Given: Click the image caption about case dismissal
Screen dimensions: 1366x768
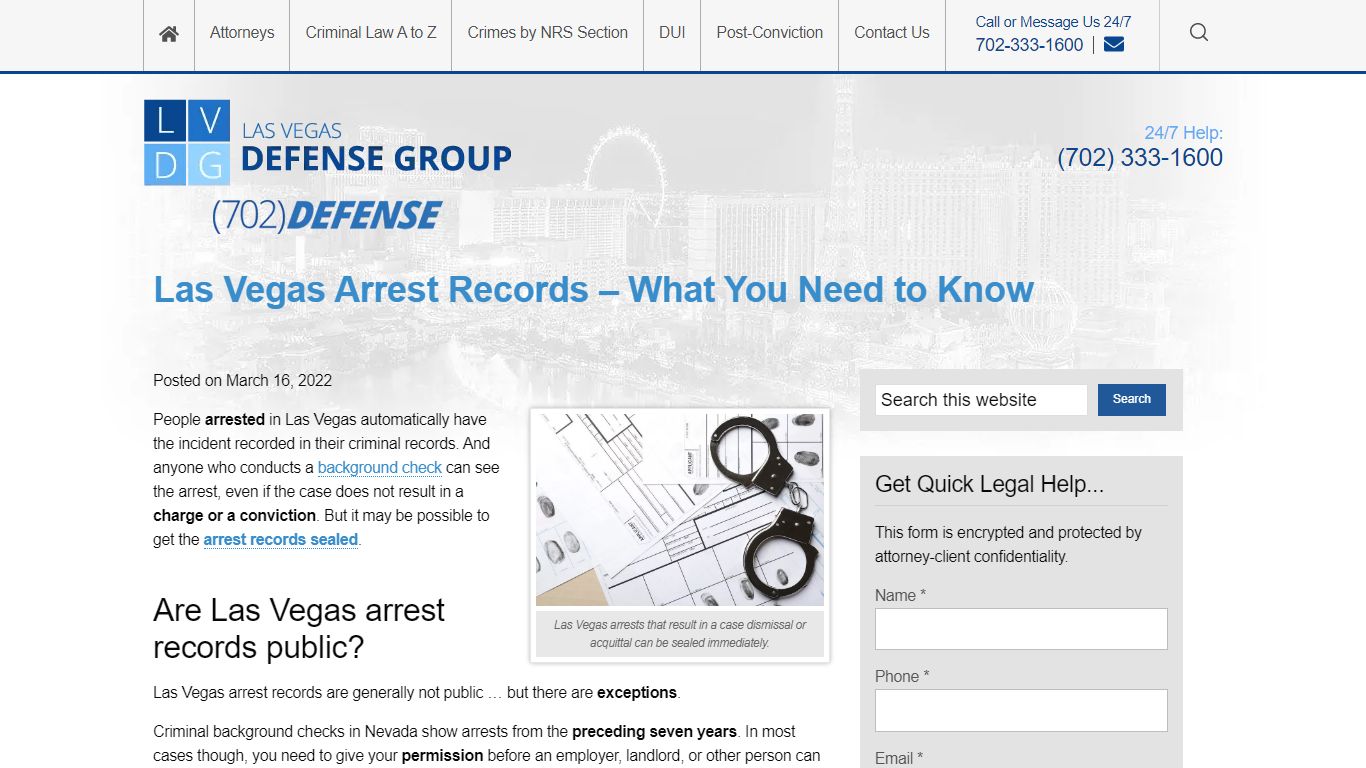Looking at the screenshot, I should coord(680,633).
